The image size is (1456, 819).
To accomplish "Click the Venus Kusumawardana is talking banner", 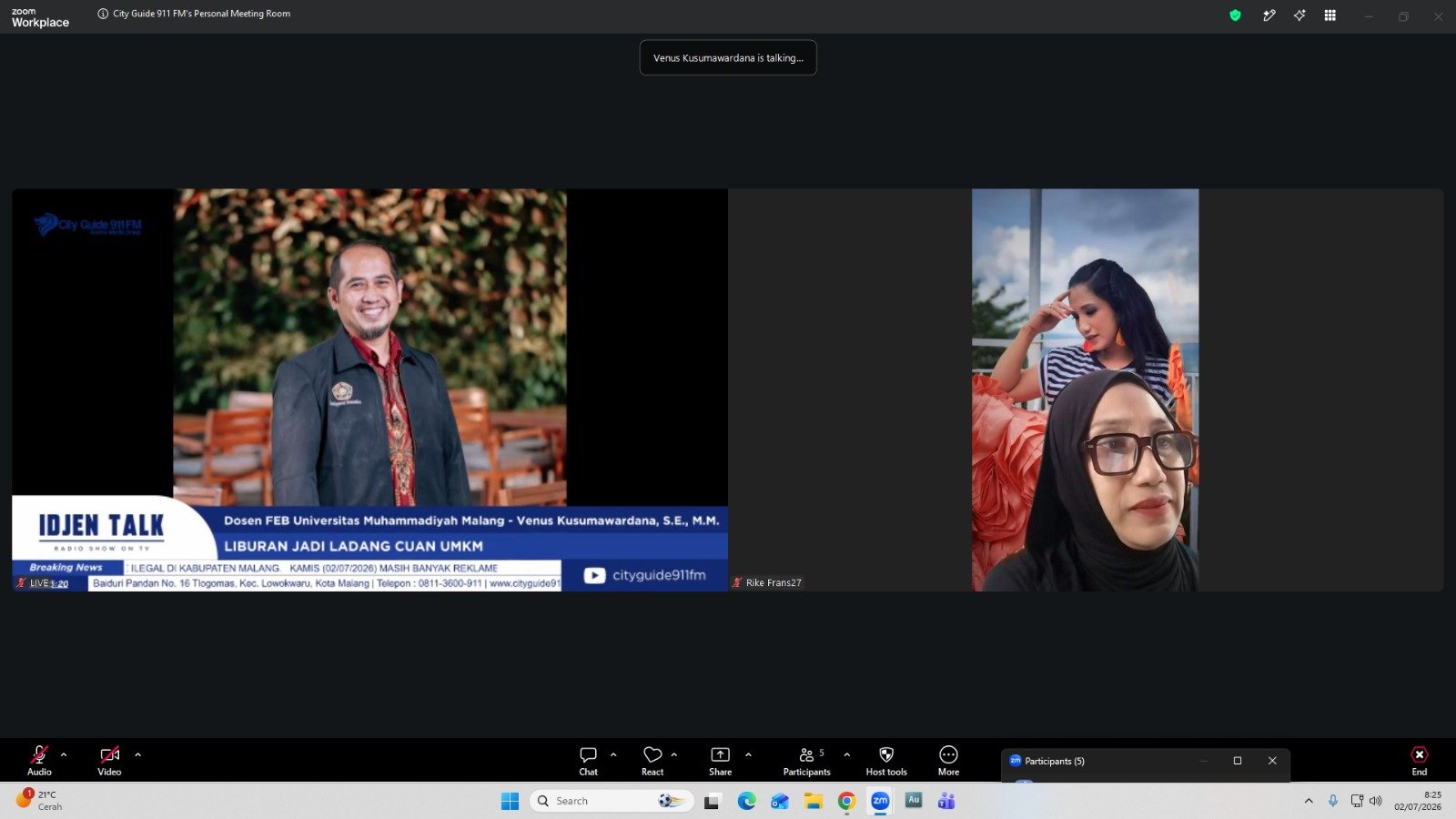I will (728, 57).
